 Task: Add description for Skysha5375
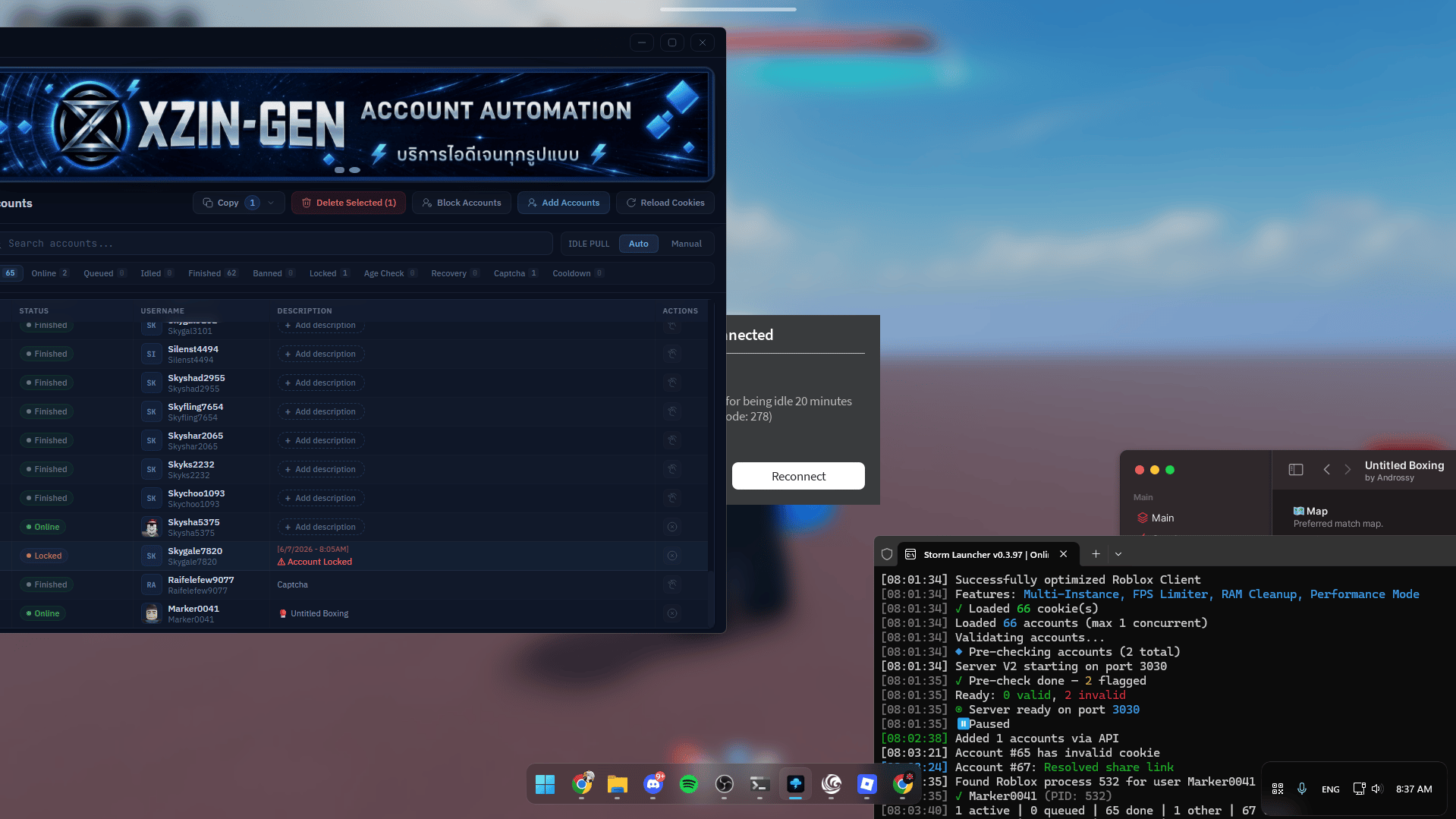coord(320,527)
